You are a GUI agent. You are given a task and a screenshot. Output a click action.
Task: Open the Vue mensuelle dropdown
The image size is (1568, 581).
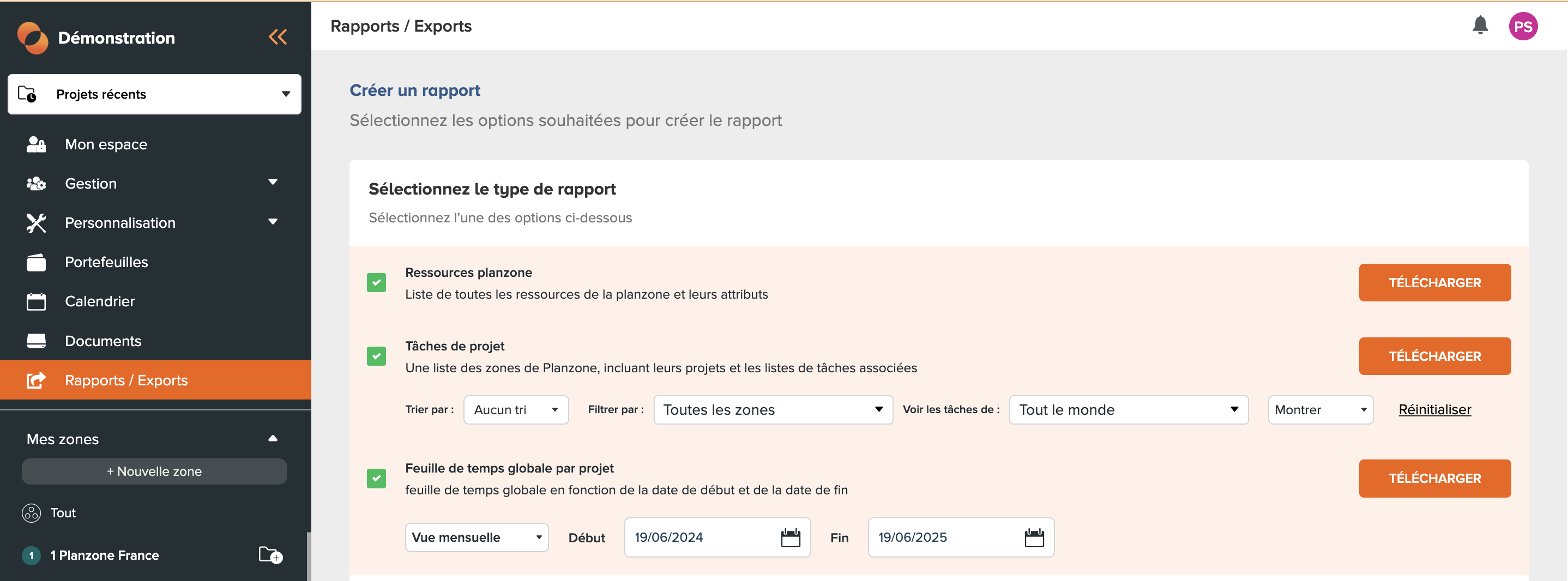click(x=477, y=537)
